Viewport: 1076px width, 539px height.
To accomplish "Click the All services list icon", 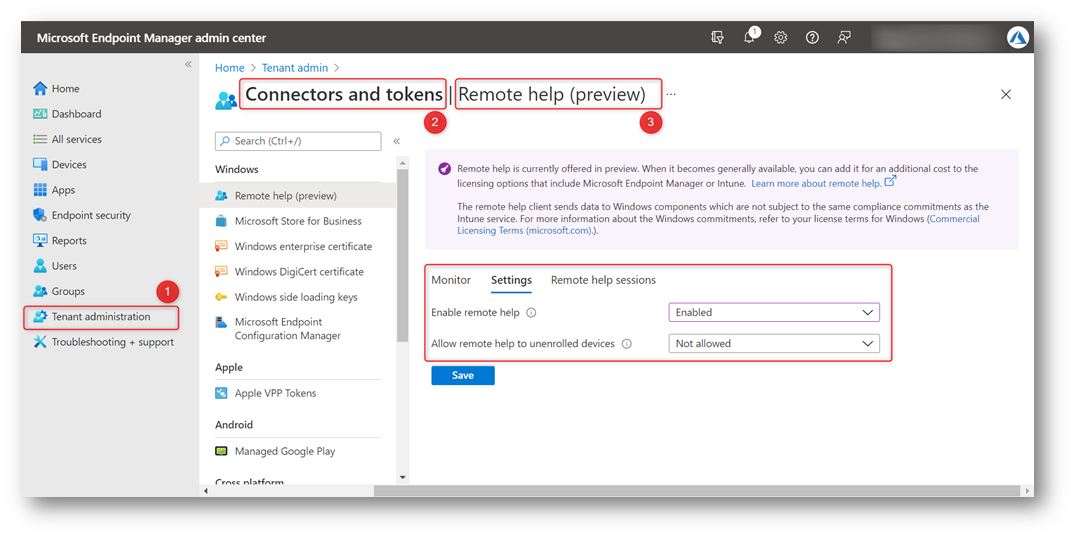I will 40,139.
